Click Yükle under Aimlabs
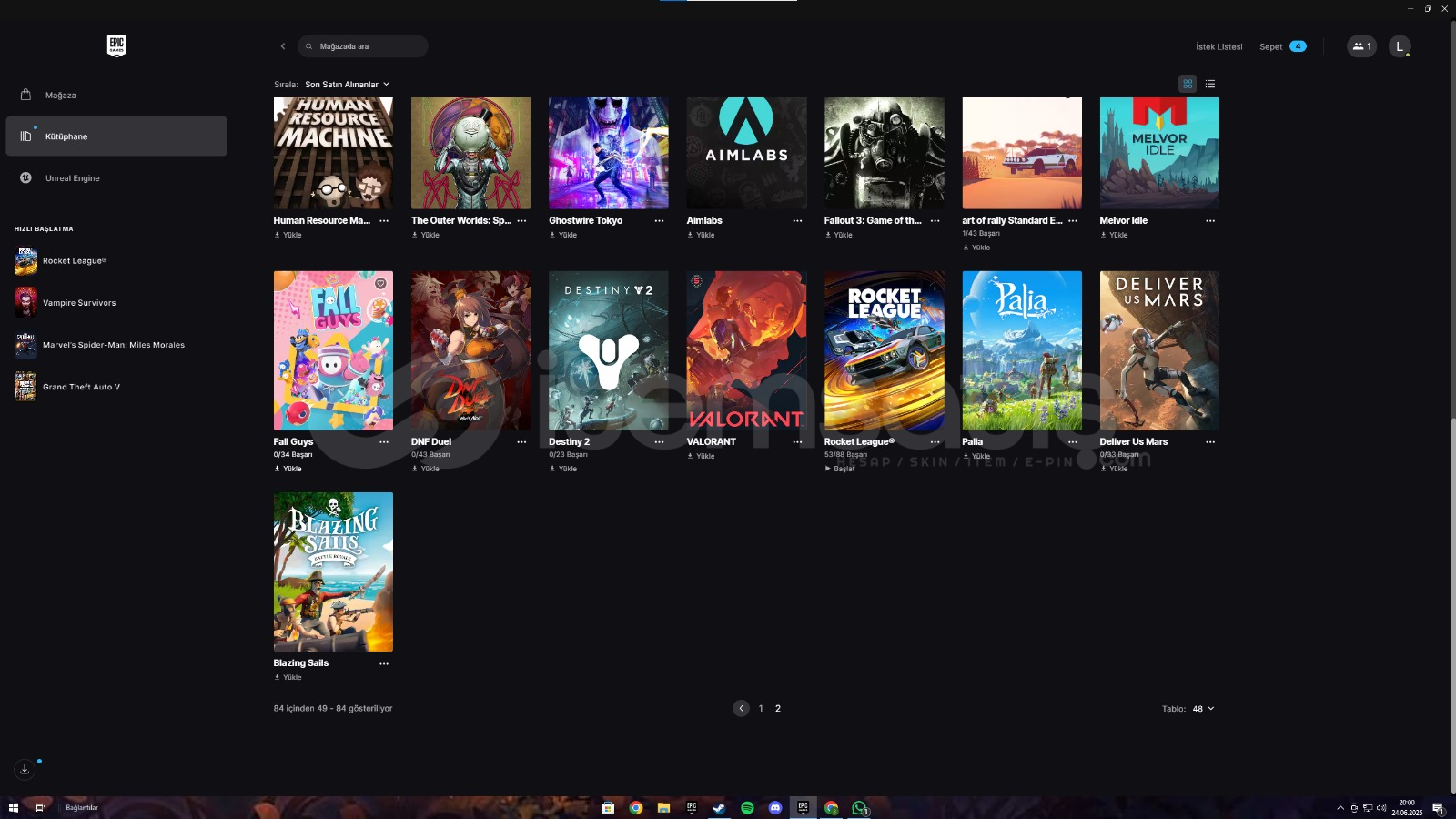 click(701, 235)
